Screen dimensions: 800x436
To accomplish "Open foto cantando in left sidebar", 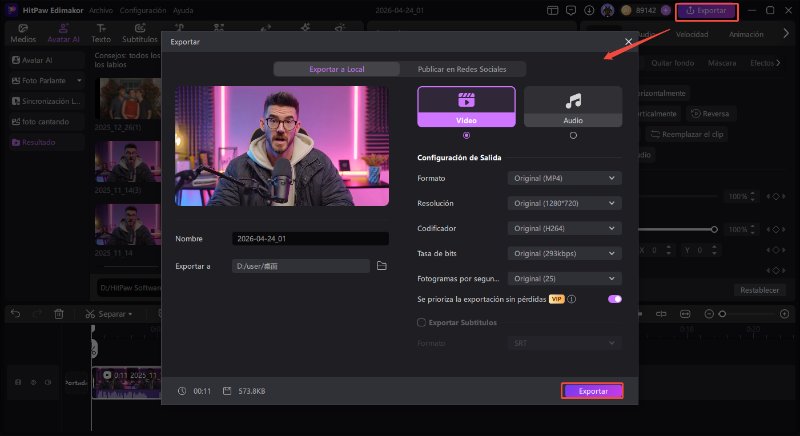I will click(46, 122).
